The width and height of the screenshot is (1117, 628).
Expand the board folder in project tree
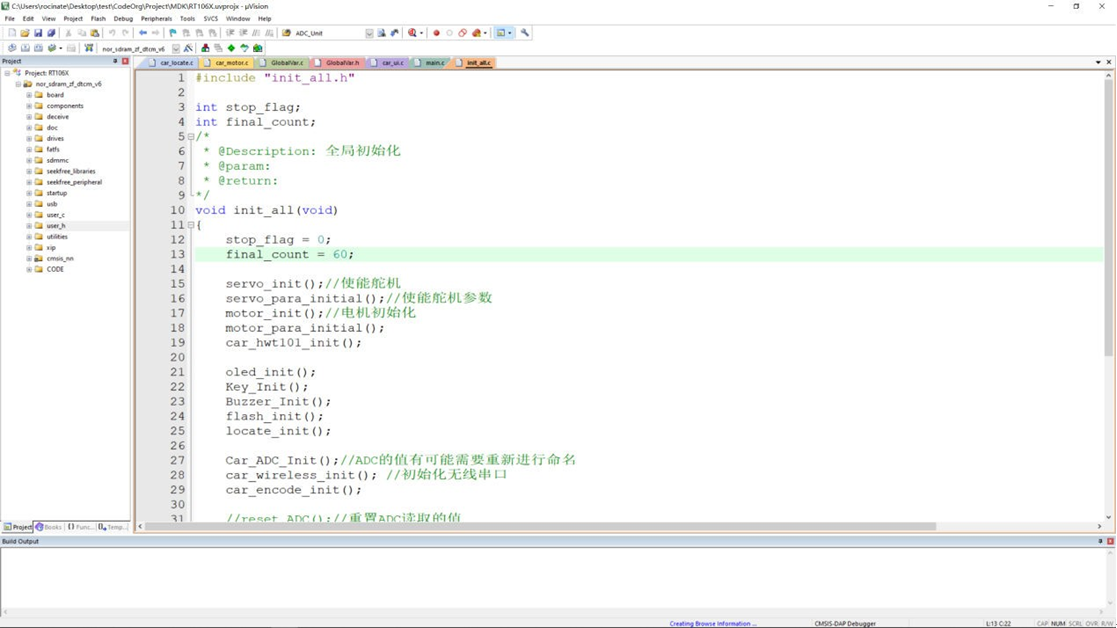coord(29,95)
